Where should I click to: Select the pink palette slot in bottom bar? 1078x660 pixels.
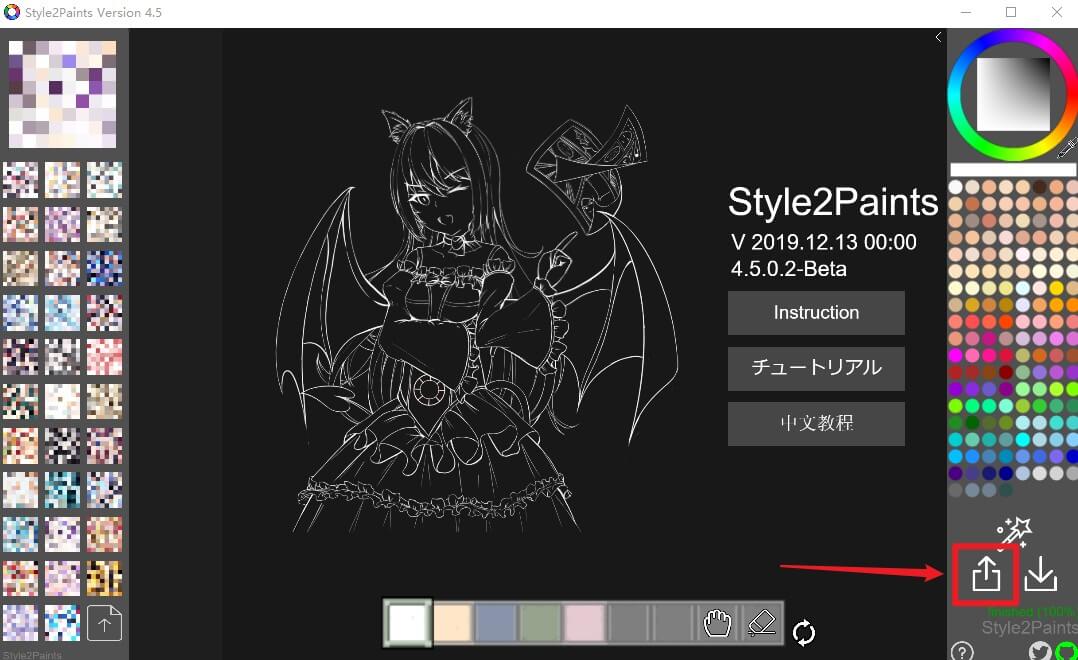pos(583,622)
